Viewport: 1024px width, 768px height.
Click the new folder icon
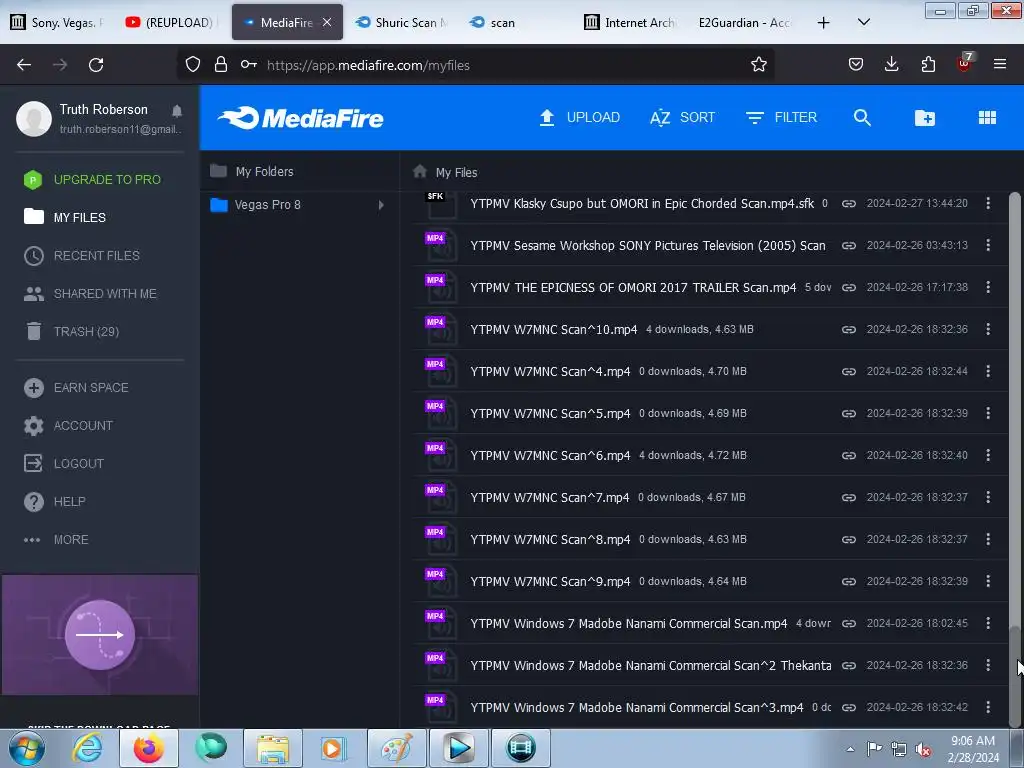click(x=925, y=118)
